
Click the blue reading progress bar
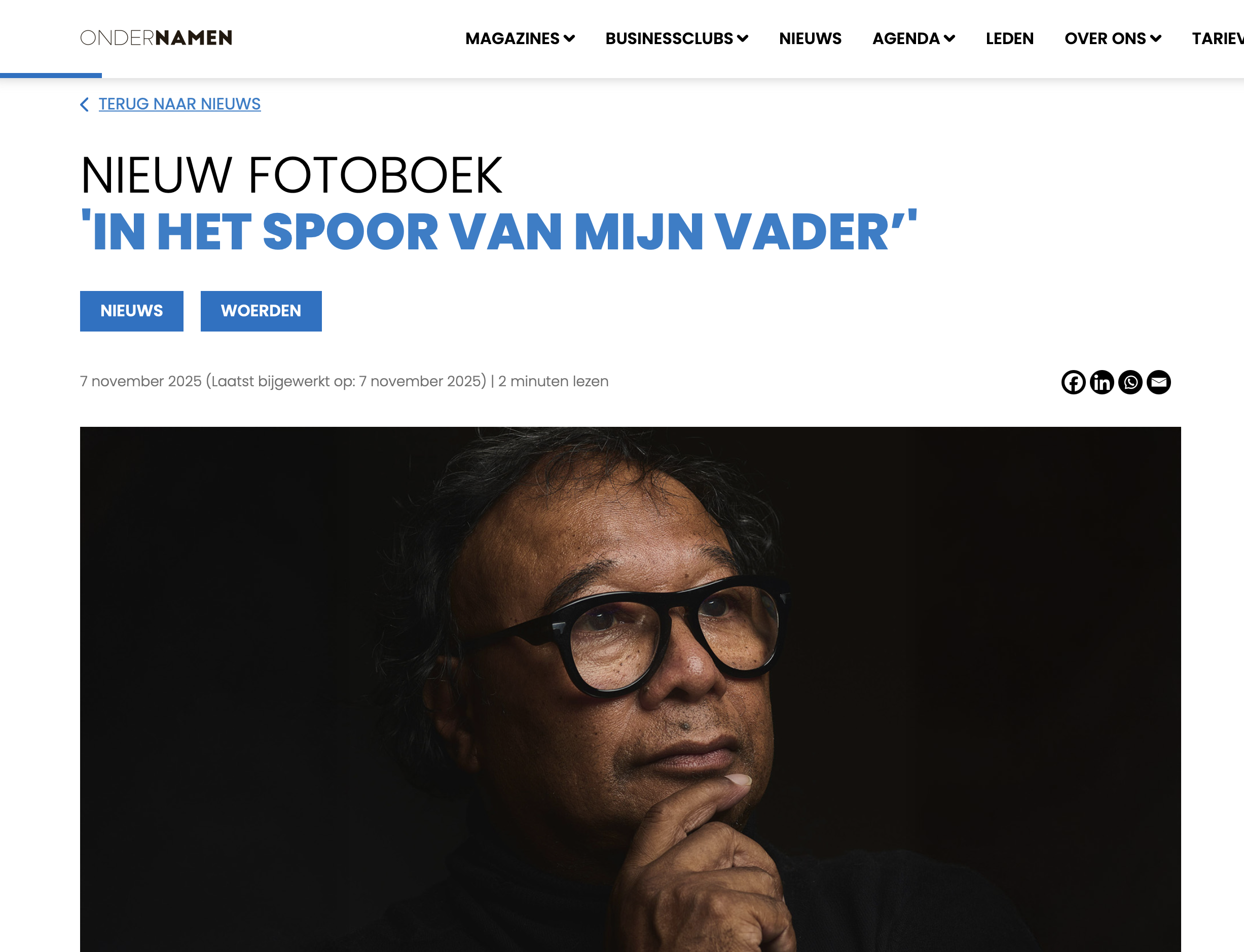coord(51,76)
